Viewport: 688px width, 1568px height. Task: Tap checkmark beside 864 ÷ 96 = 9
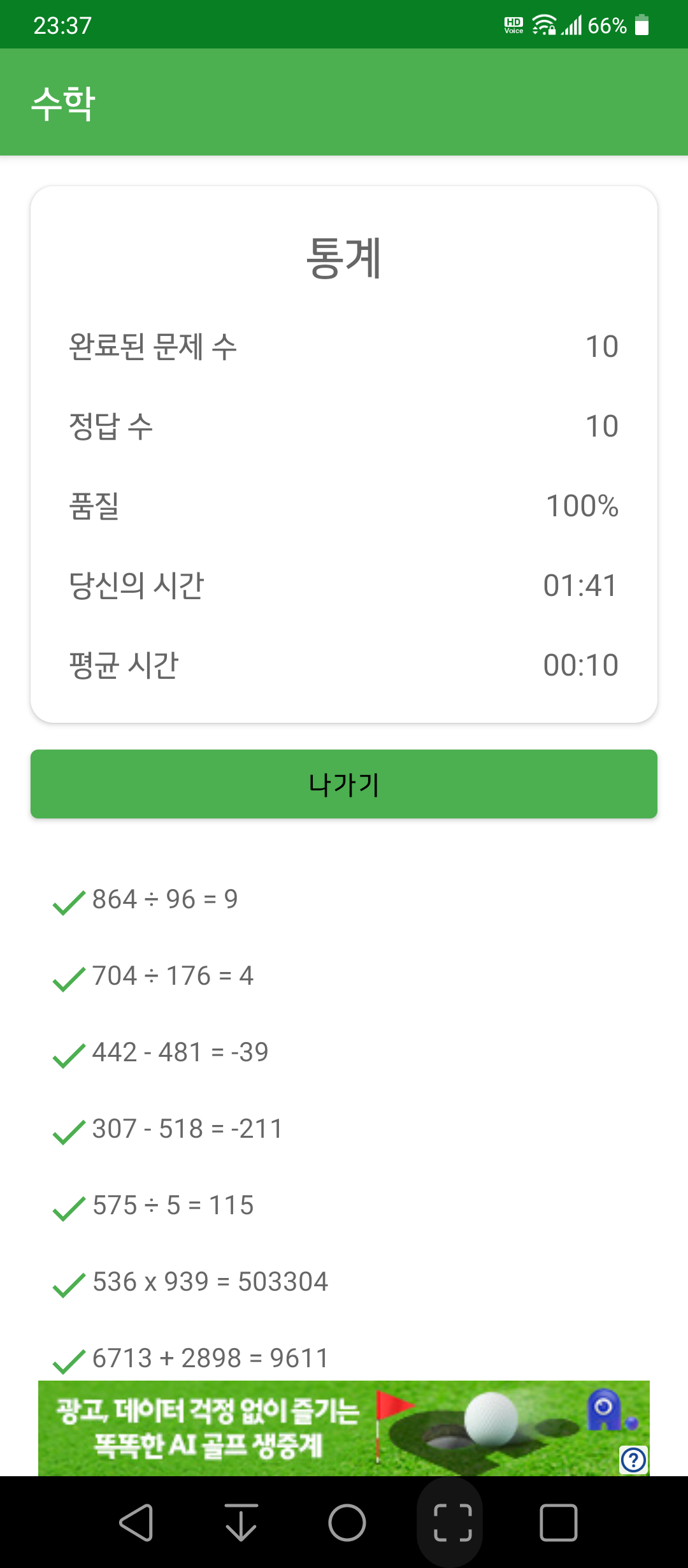coord(69,903)
